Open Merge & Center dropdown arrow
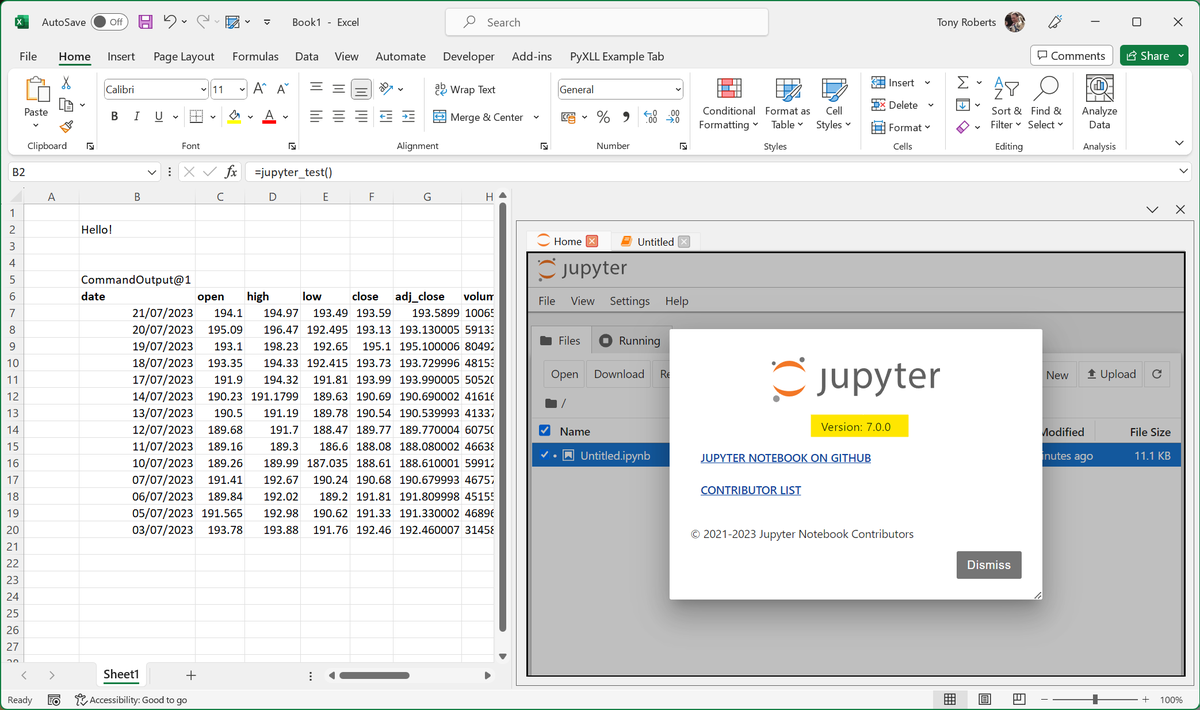This screenshot has height=710, width=1200. (x=536, y=117)
